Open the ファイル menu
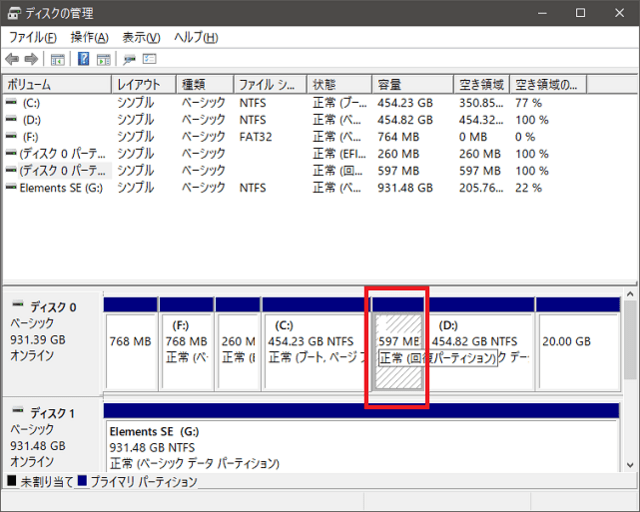Screen dimensions: 640x512 [32, 37]
